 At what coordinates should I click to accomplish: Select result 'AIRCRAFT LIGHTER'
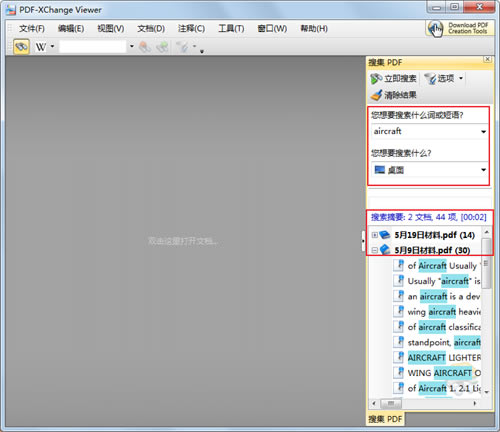coord(444,358)
